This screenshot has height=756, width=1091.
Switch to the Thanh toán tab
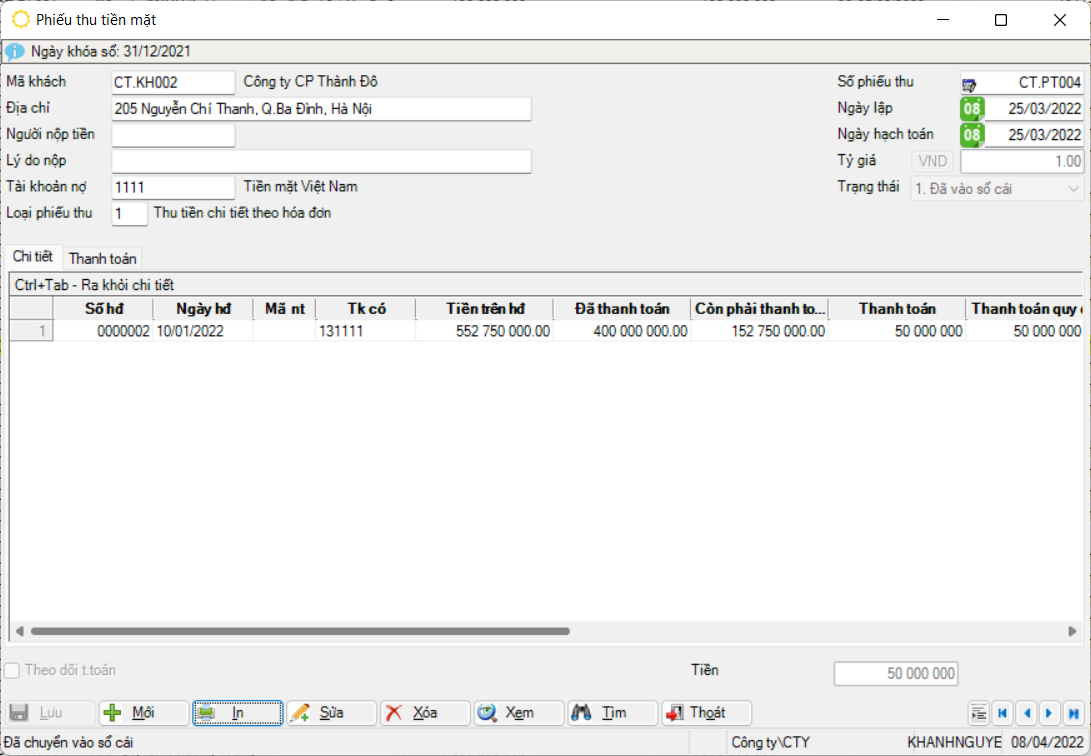tap(103, 258)
